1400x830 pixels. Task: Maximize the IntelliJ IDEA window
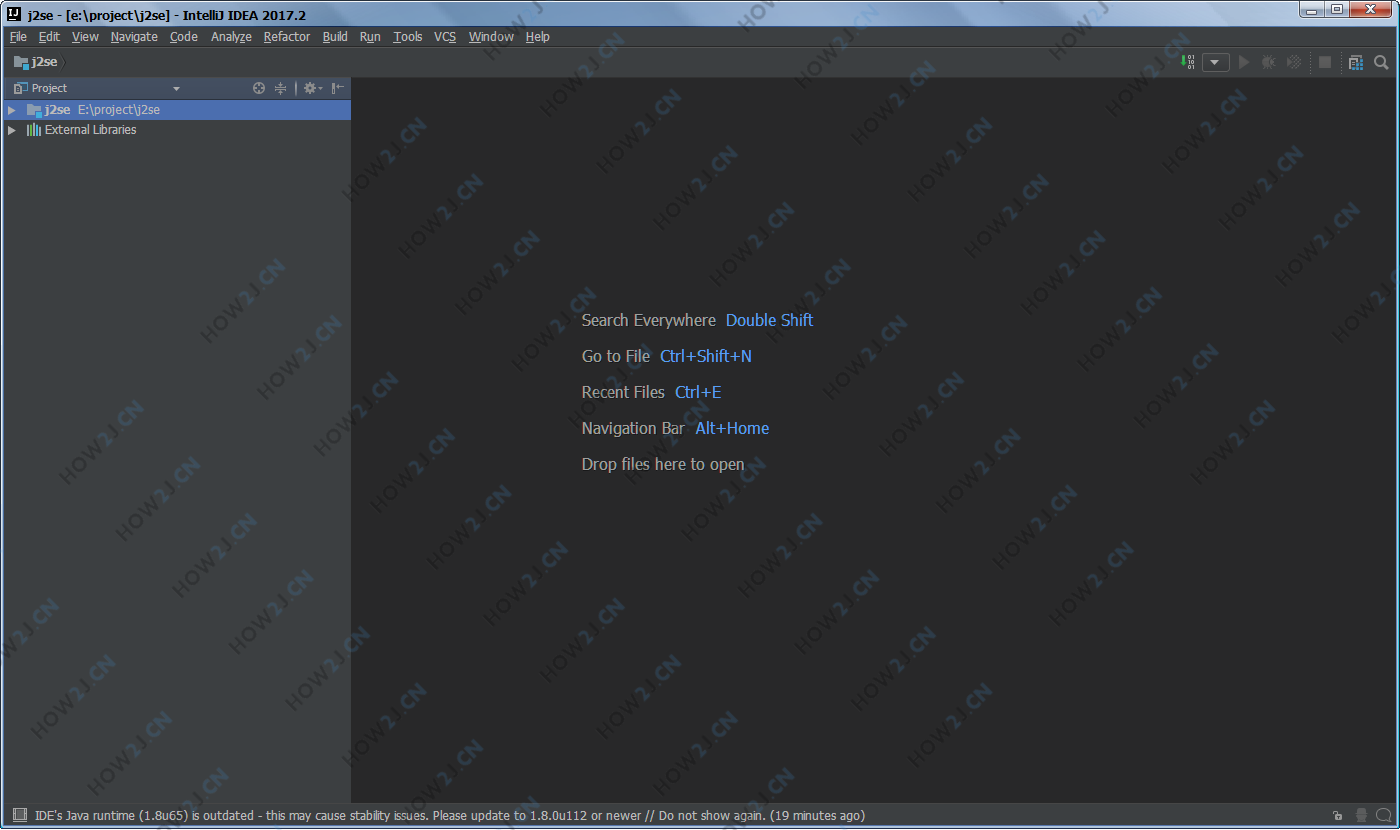(x=1337, y=10)
